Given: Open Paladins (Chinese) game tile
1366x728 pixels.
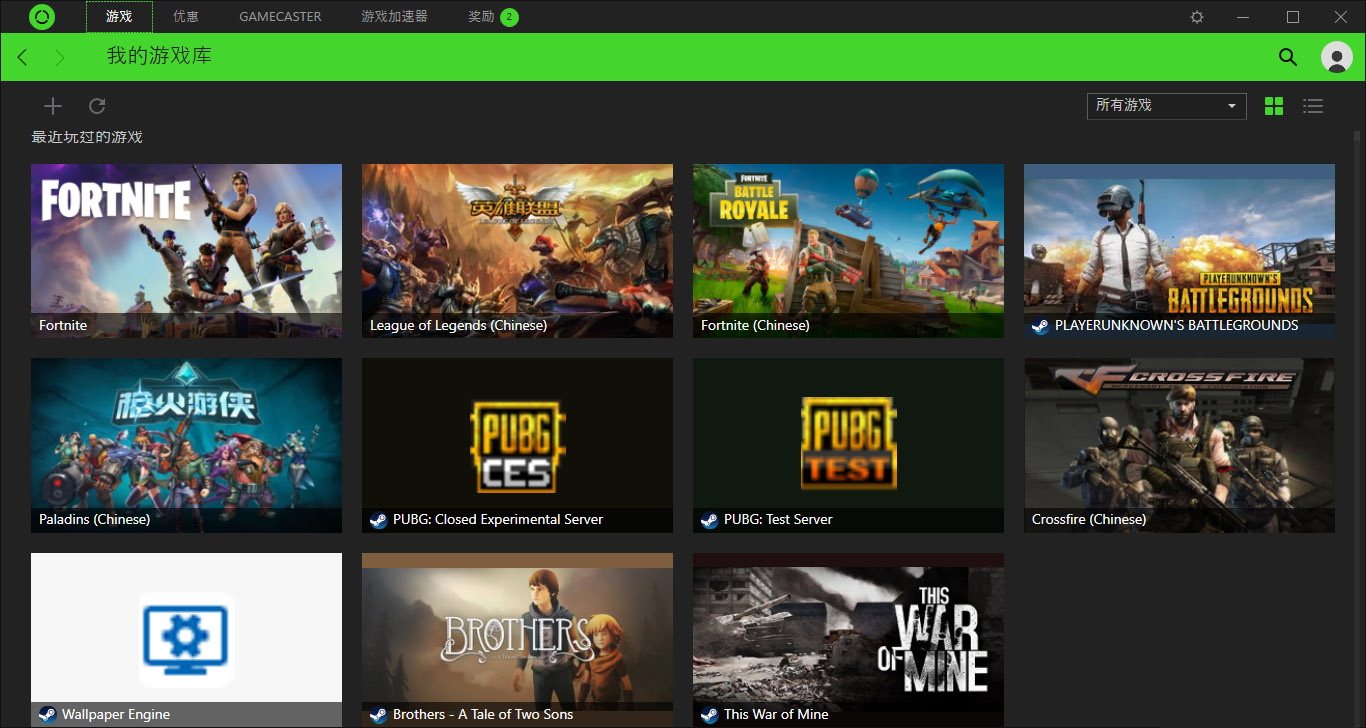Looking at the screenshot, I should pos(186,445).
